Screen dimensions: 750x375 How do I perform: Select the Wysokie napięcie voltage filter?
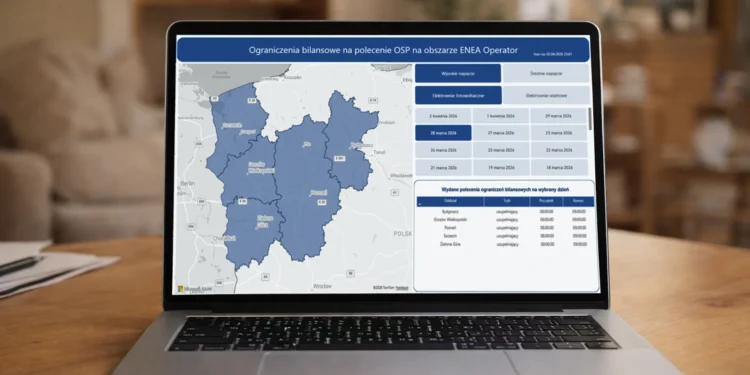[x=458, y=74]
